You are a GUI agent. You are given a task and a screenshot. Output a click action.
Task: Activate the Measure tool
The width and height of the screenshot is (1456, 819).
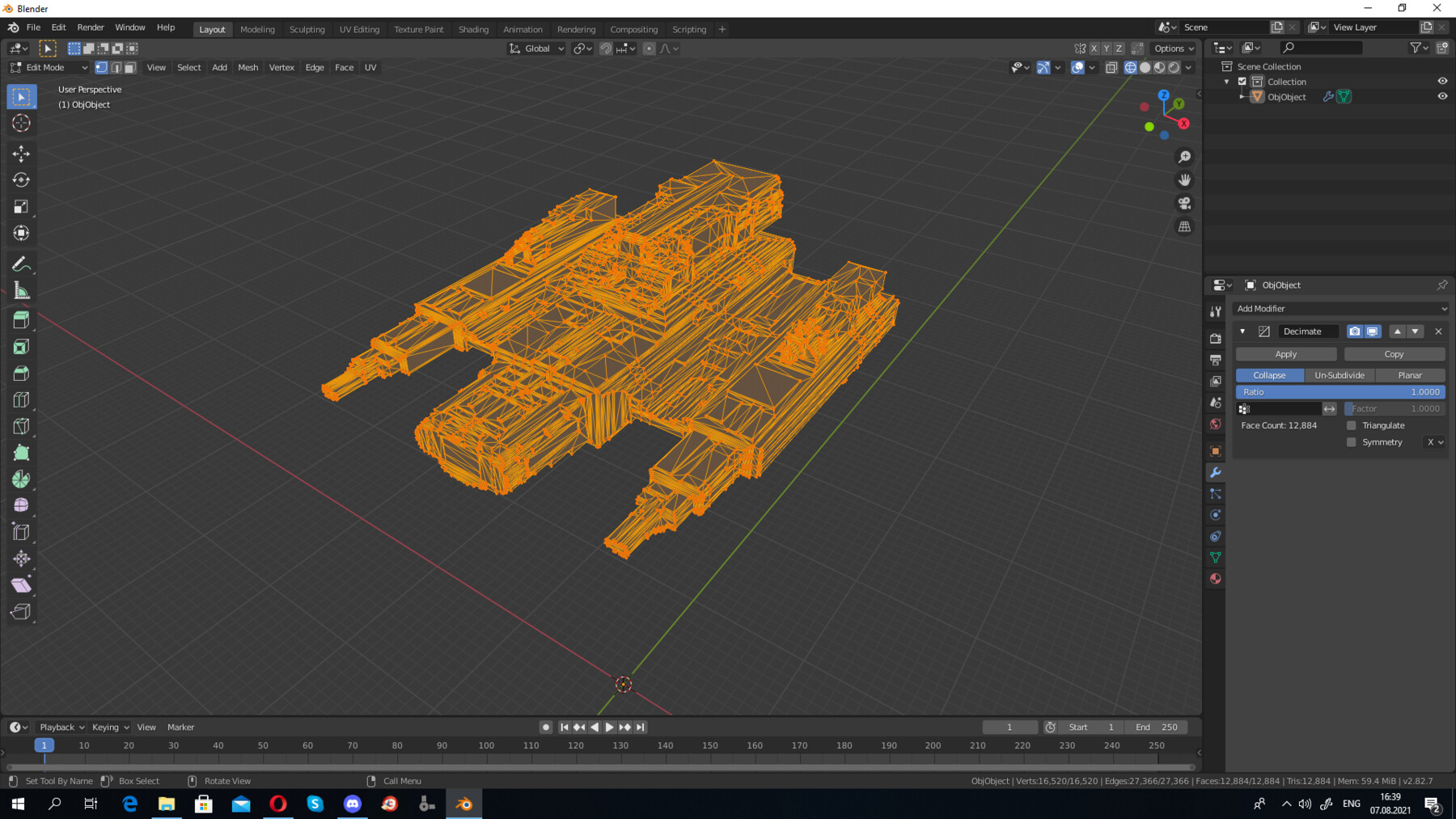point(21,289)
